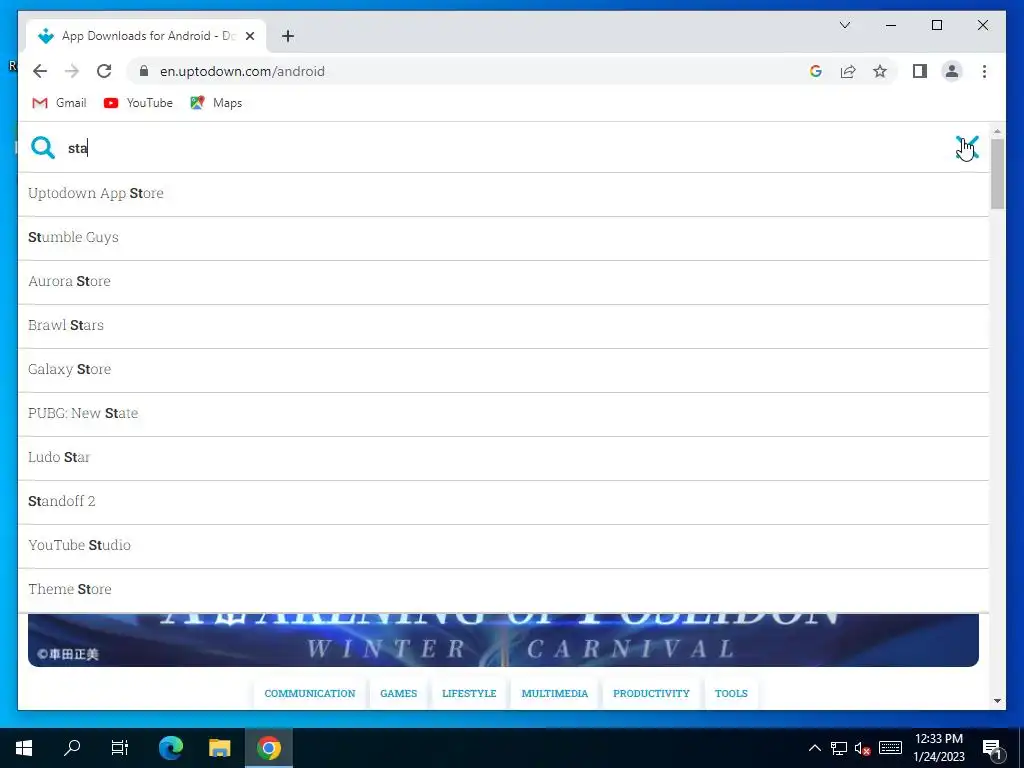Choose suggestion Theme Store

pyautogui.click(x=503, y=589)
